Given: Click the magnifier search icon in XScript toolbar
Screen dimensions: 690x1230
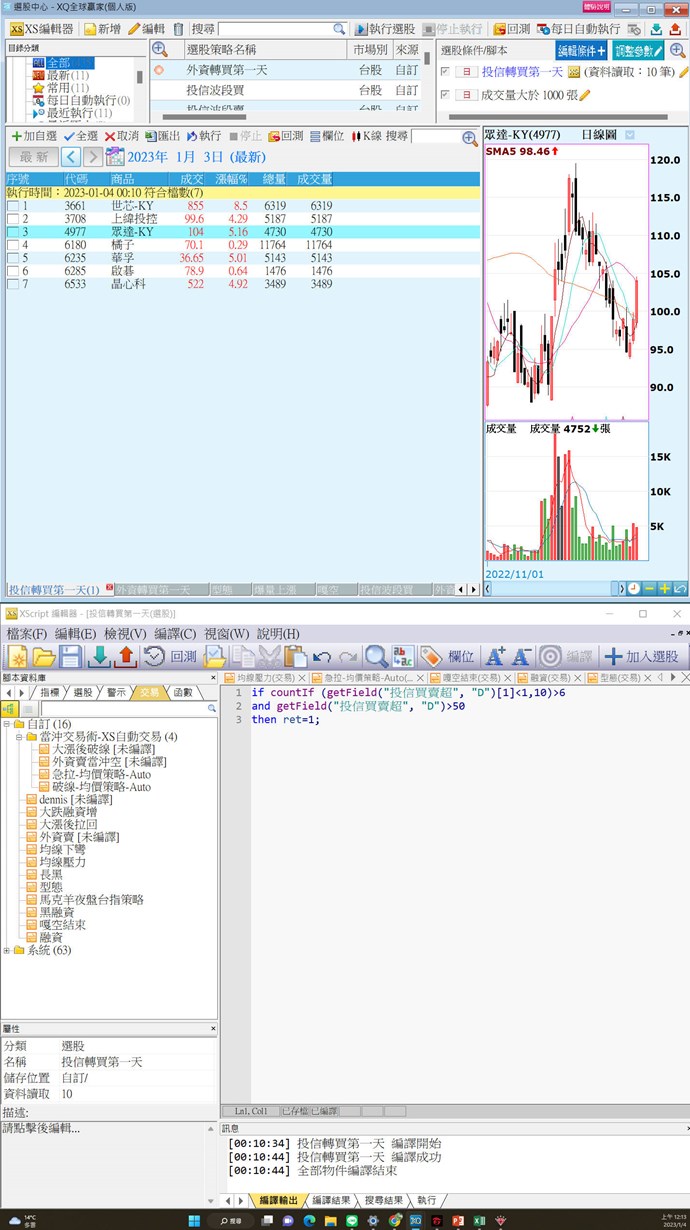Looking at the screenshot, I should (376, 656).
